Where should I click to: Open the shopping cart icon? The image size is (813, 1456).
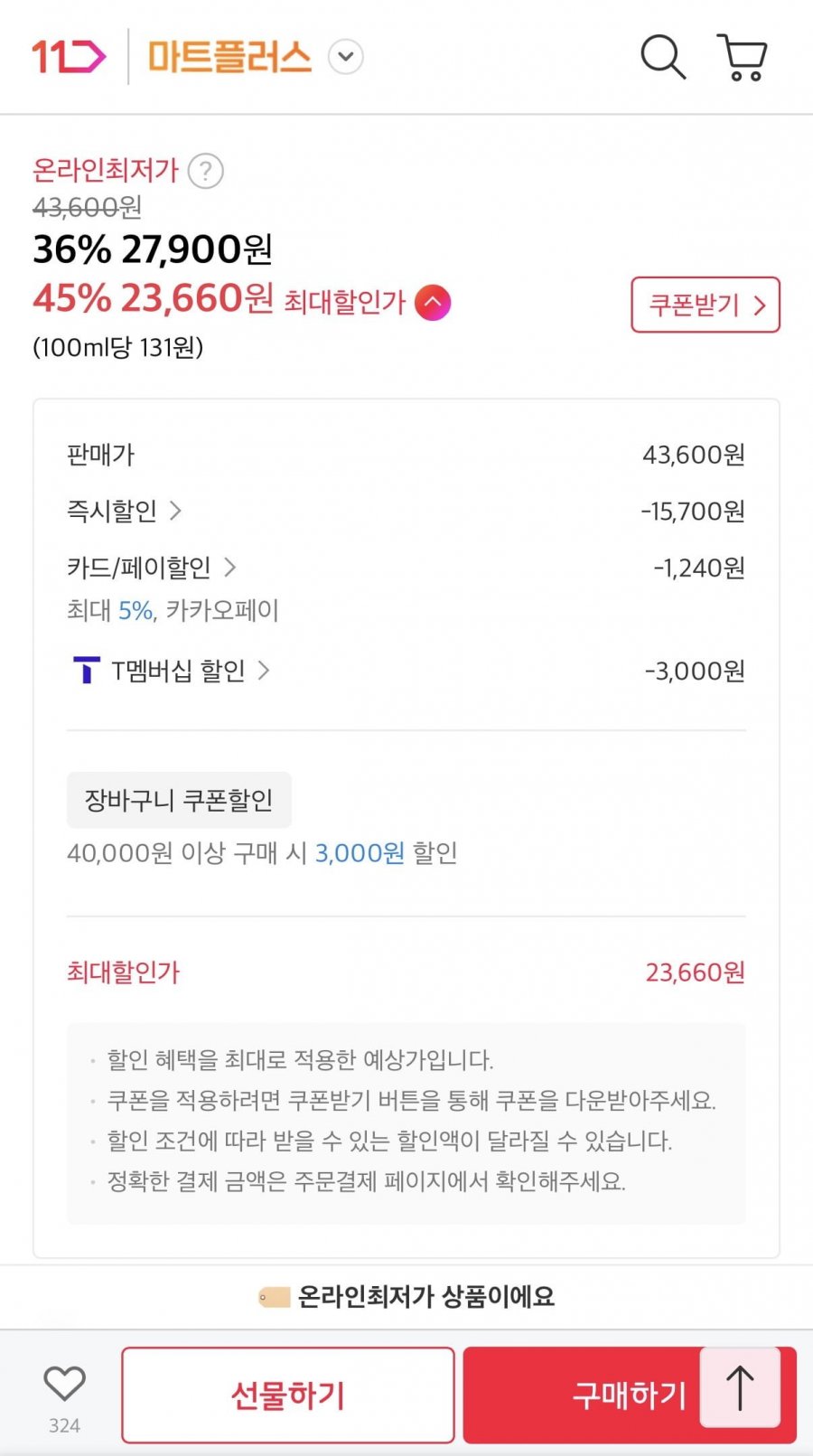742,57
